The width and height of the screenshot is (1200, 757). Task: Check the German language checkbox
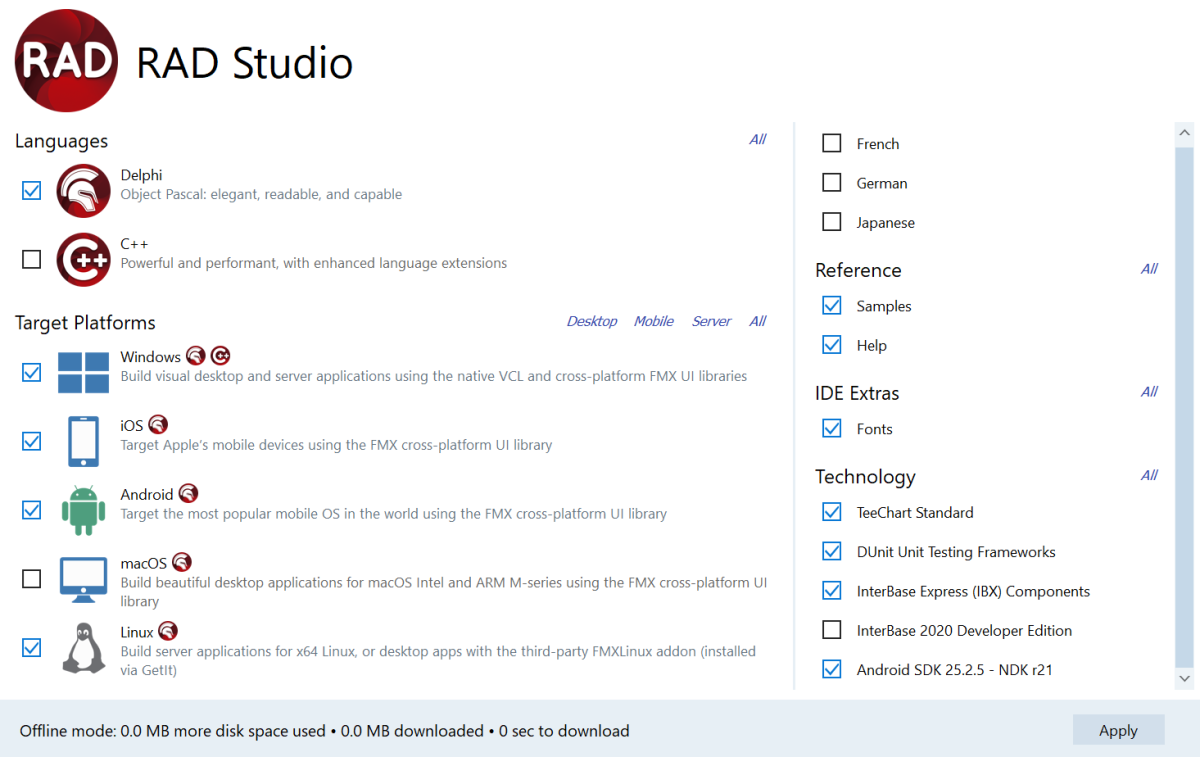pos(832,182)
